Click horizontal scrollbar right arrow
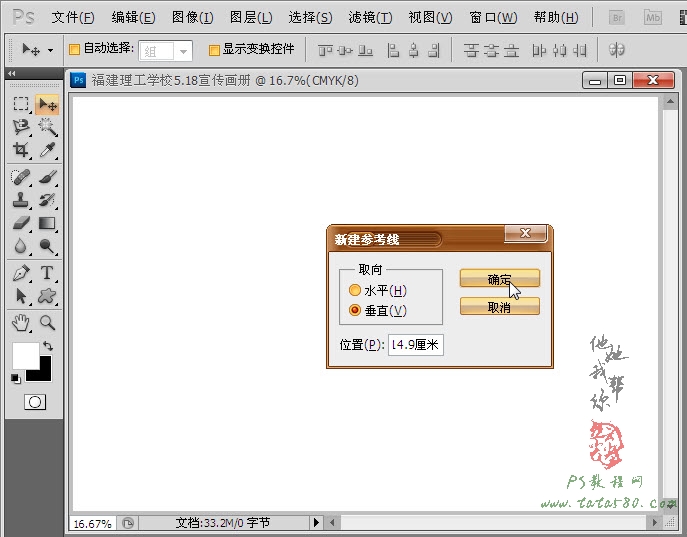This screenshot has height=537, width=687. pyautogui.click(x=655, y=523)
